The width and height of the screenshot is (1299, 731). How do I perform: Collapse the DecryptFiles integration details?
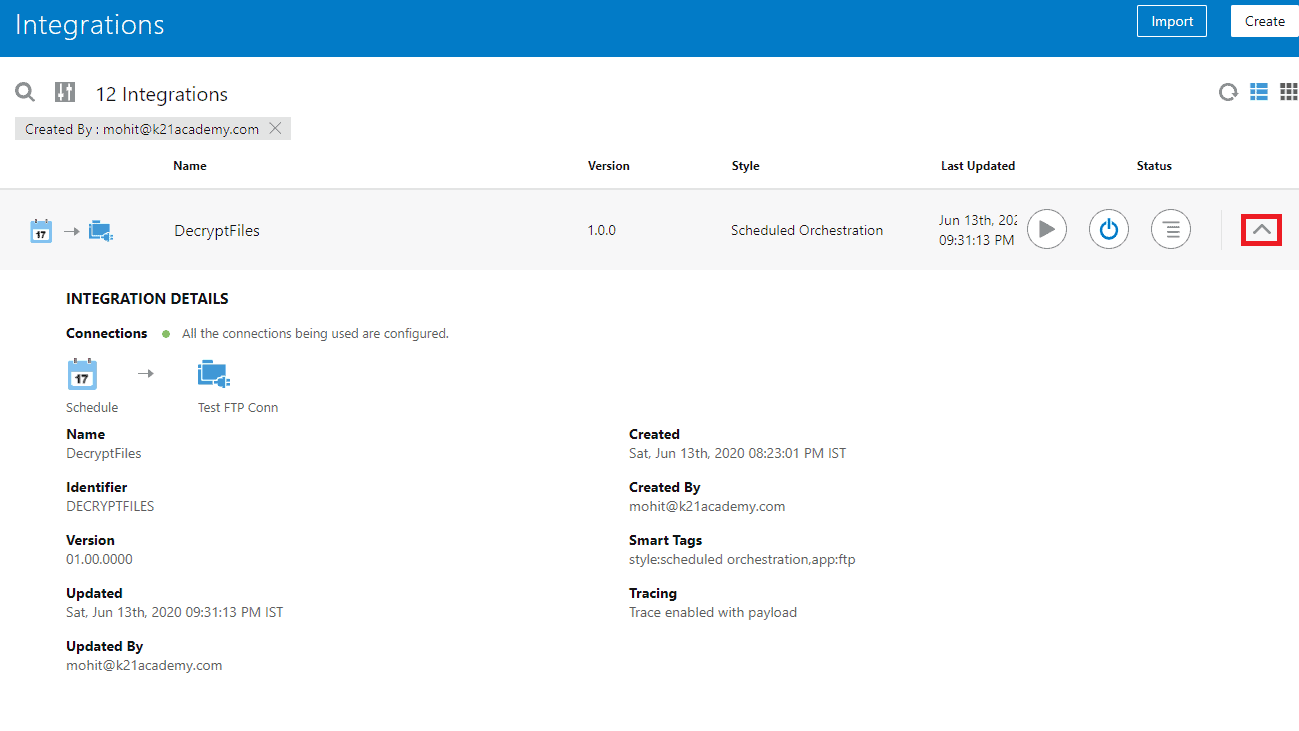click(1261, 229)
